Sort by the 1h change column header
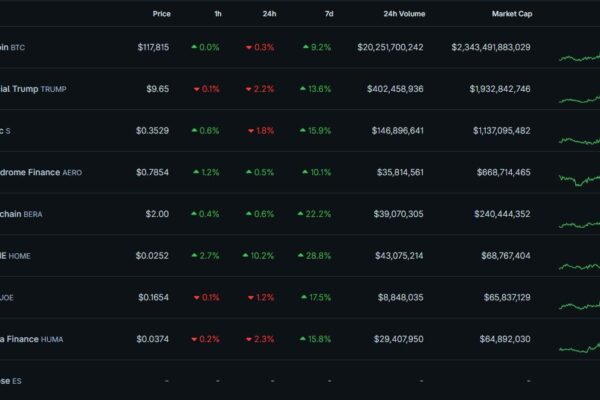 click(218, 14)
